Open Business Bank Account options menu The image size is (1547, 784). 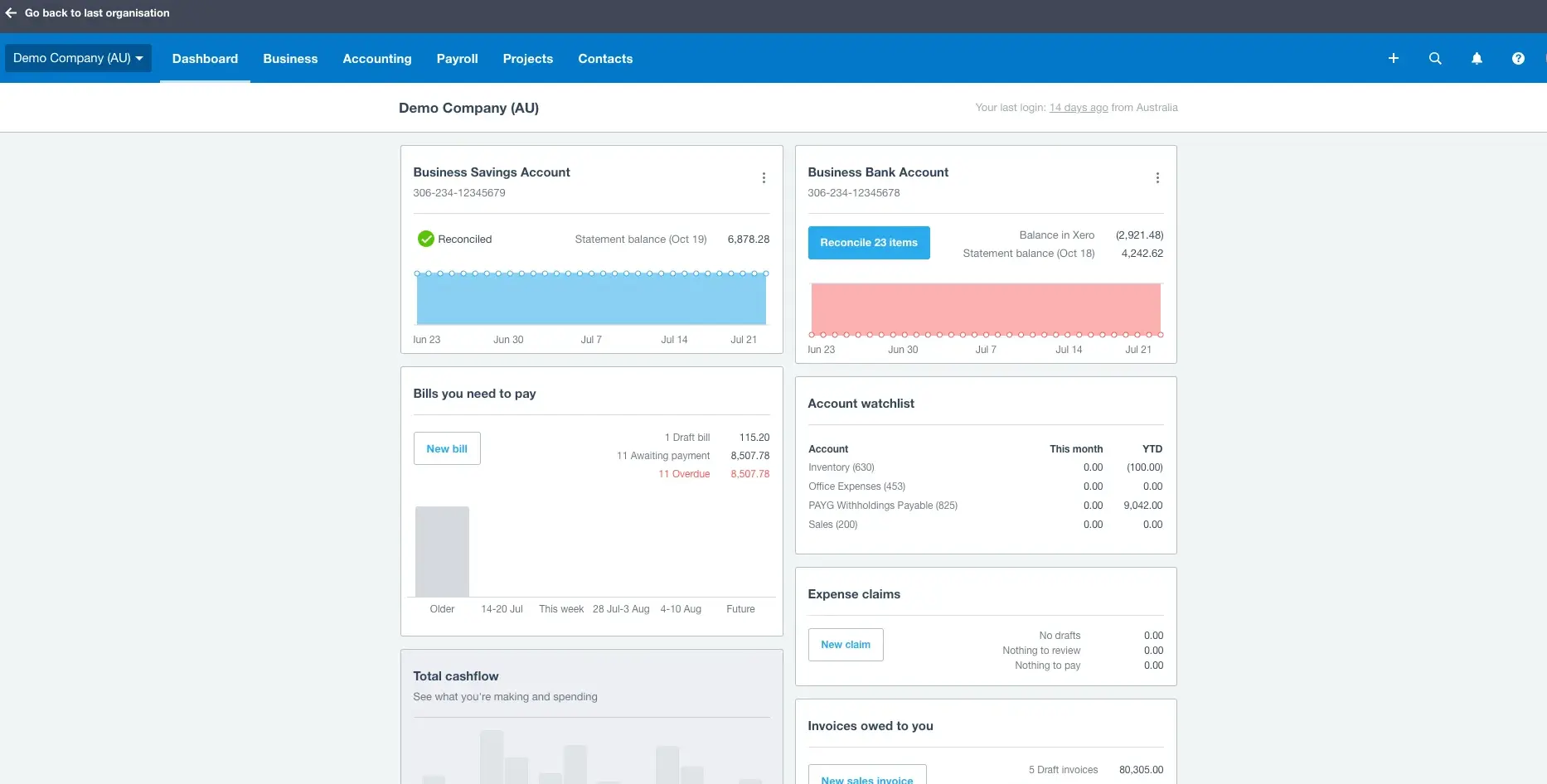point(1157,178)
